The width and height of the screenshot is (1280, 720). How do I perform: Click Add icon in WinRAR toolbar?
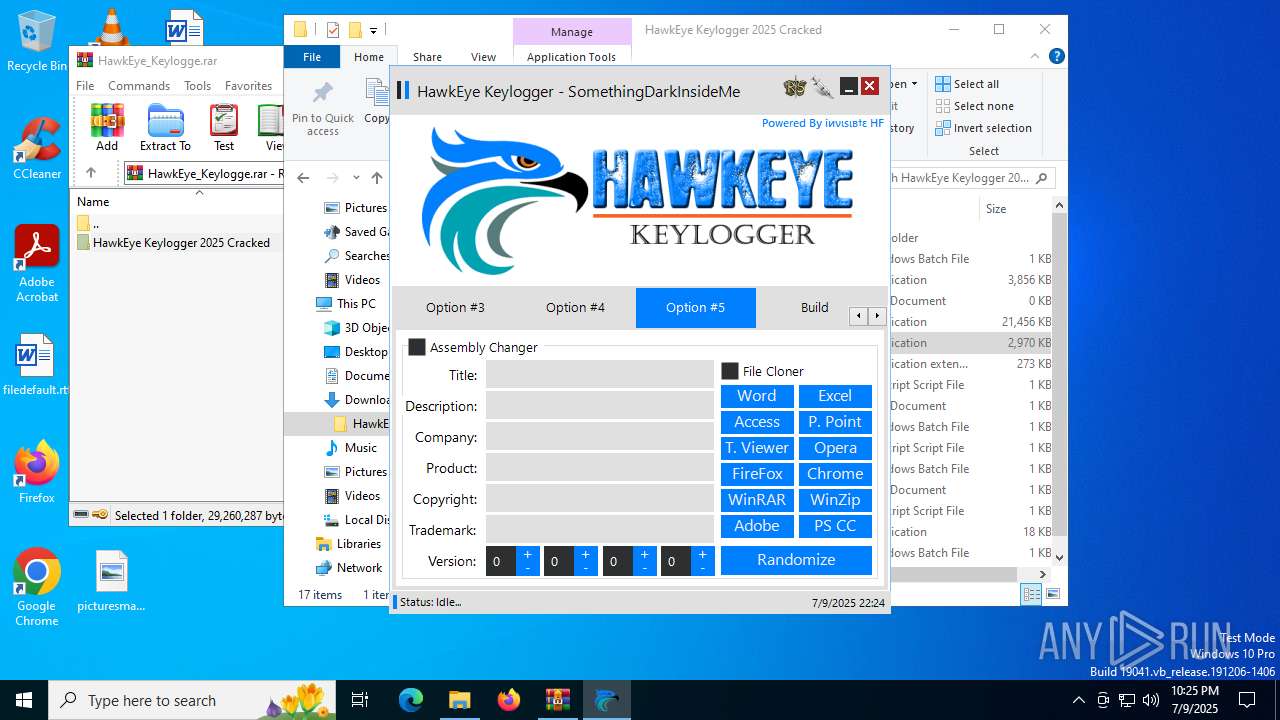pos(107,128)
